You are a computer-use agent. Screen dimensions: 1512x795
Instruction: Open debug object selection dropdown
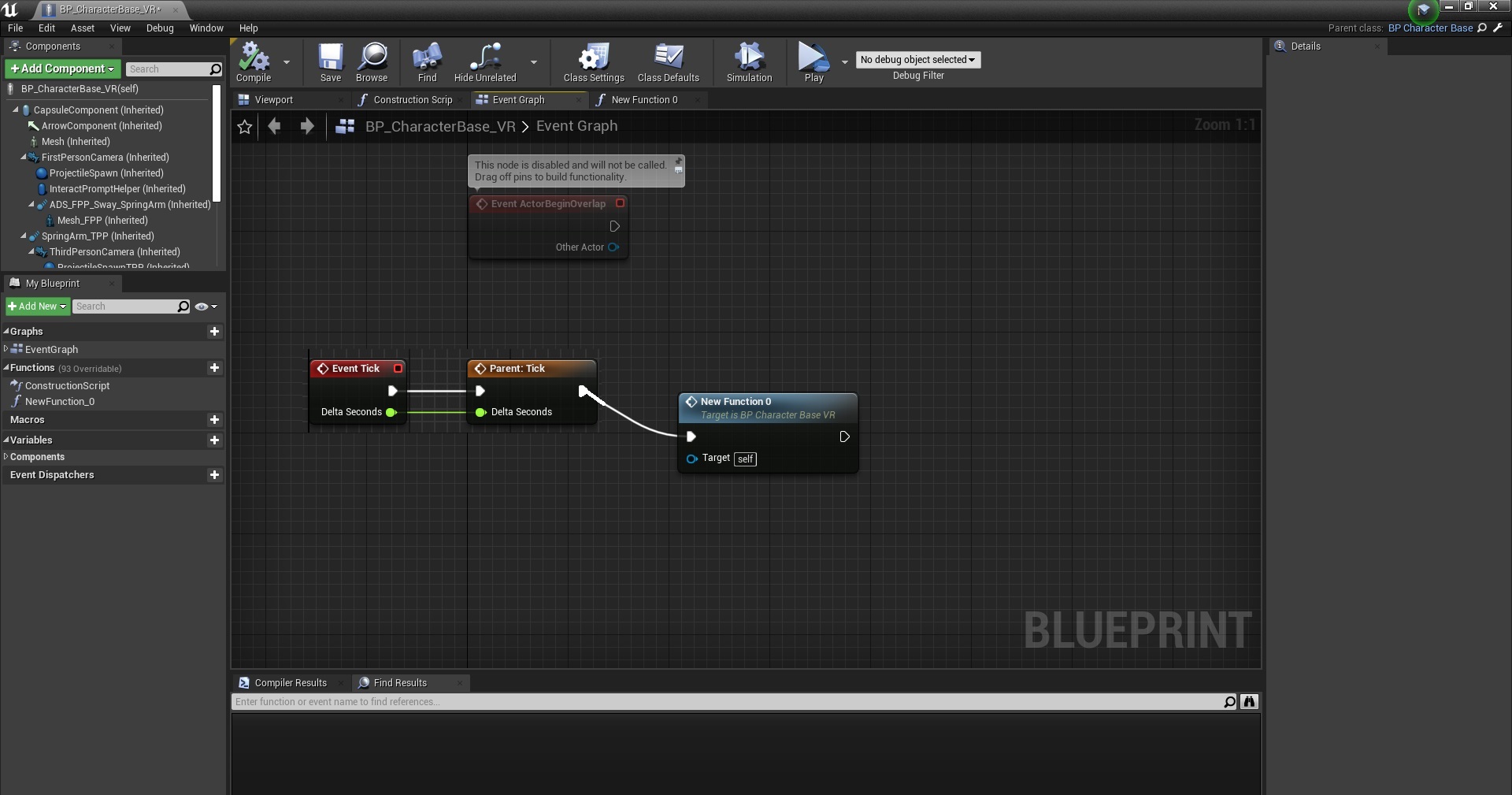point(917,60)
